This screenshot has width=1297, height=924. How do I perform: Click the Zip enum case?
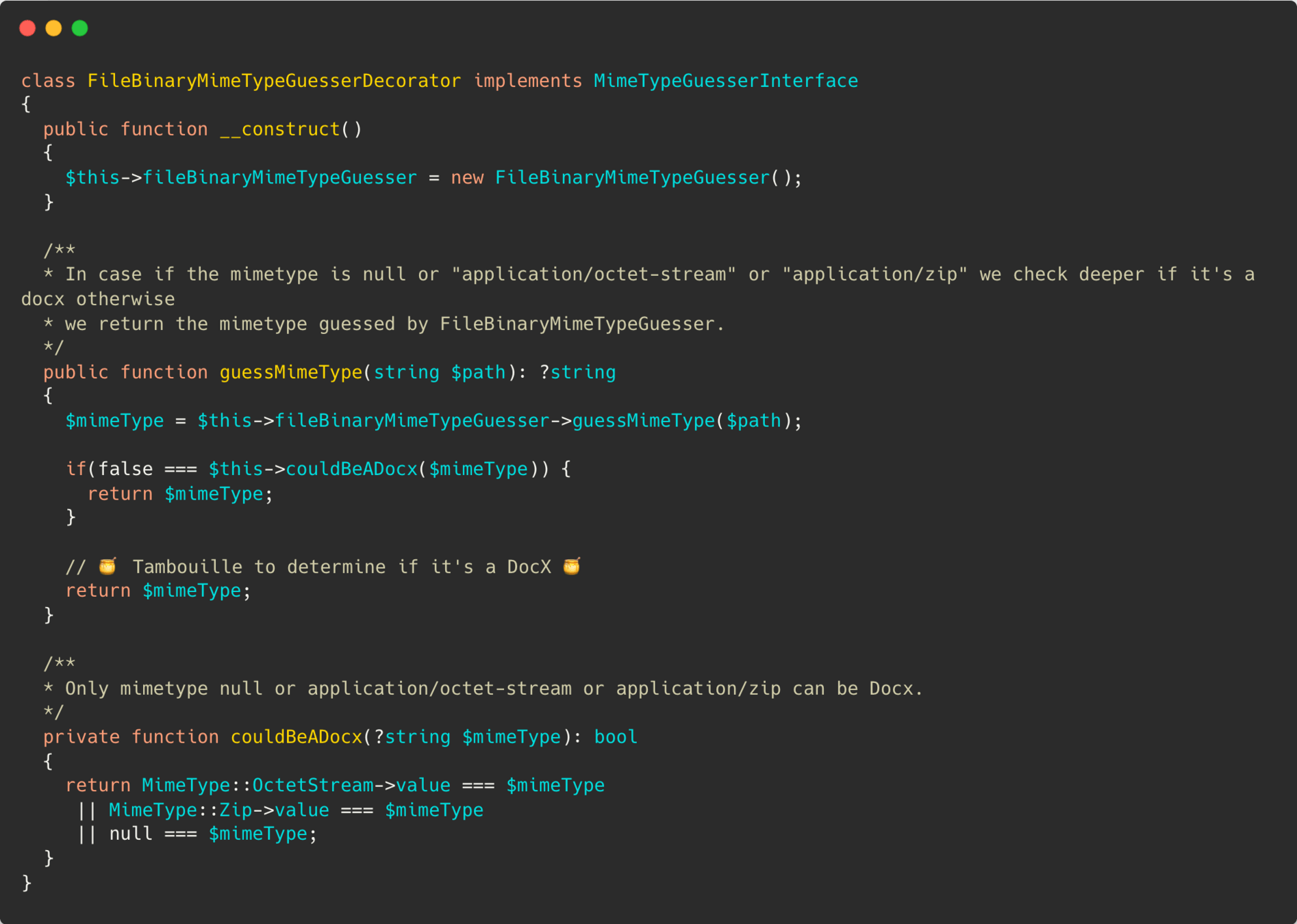tap(236, 810)
